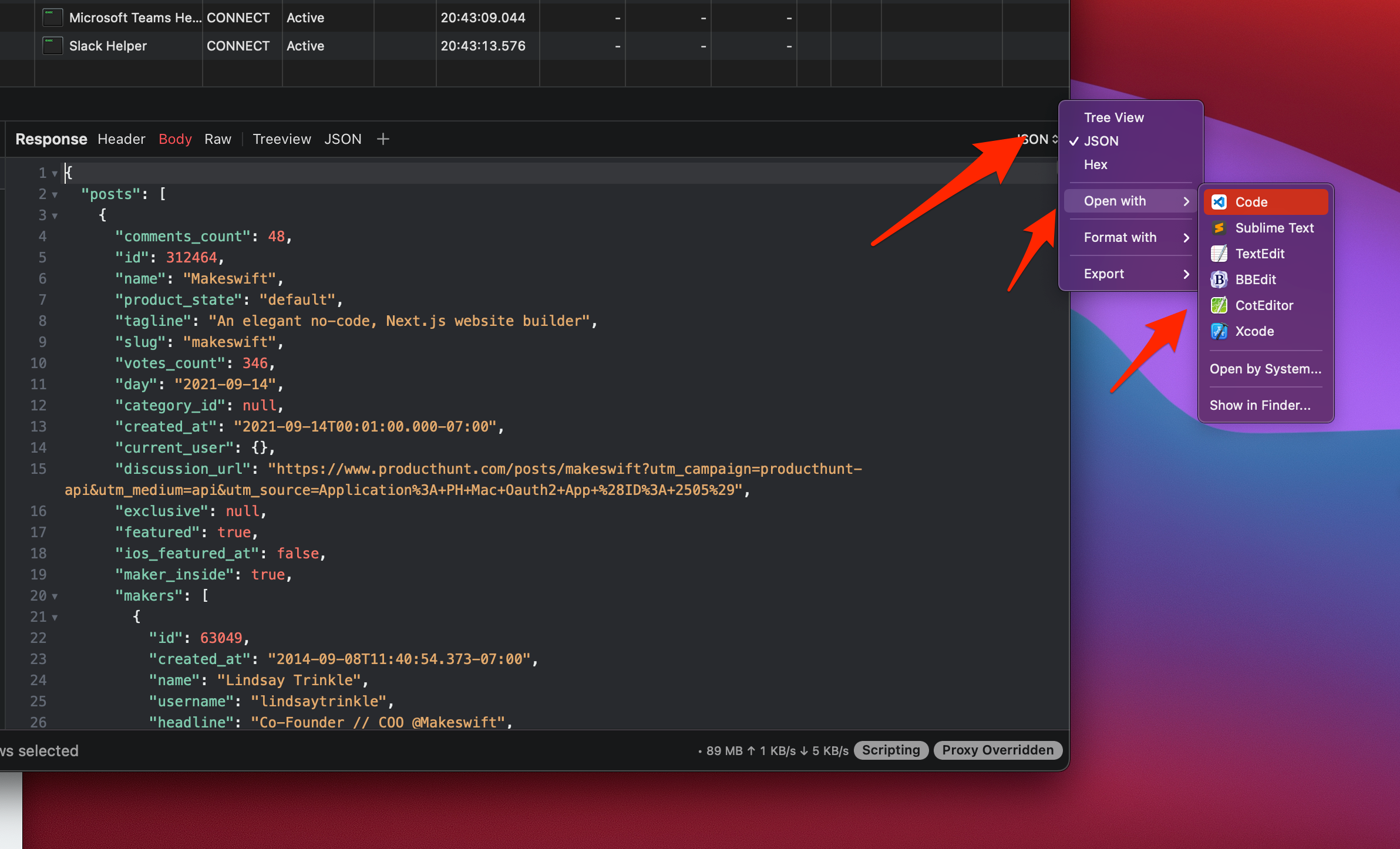Click the Scripting status badge
The width and height of the screenshot is (1400, 849).
click(891, 750)
